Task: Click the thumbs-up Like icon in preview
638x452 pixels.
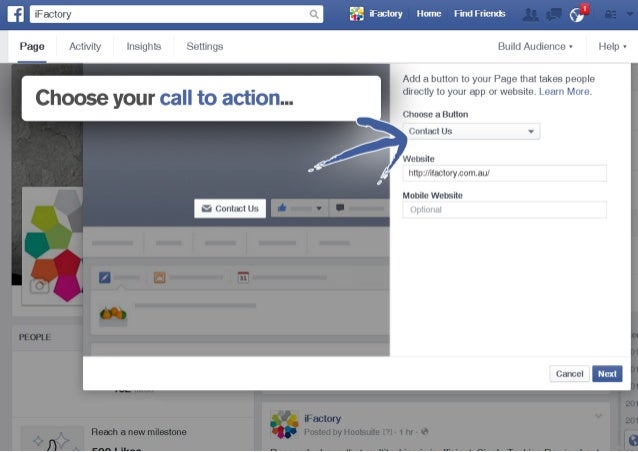Action: pos(282,208)
